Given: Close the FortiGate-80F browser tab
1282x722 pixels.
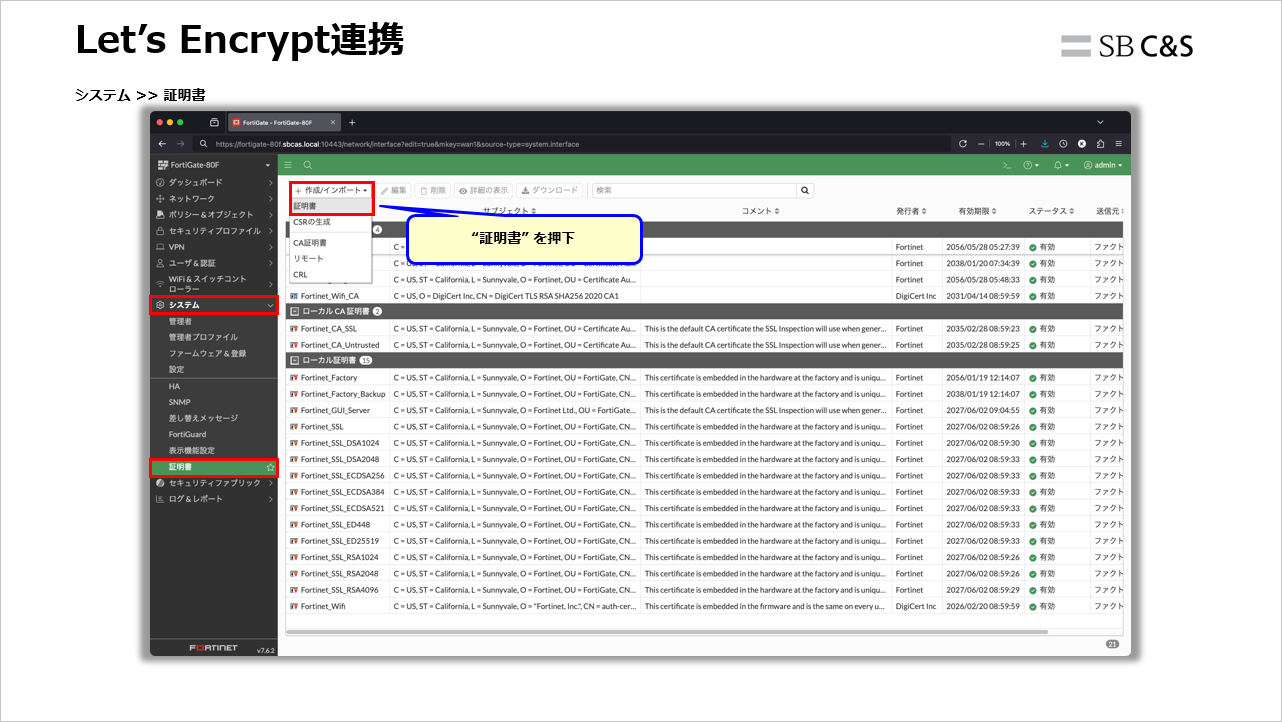Looking at the screenshot, I should [333, 122].
